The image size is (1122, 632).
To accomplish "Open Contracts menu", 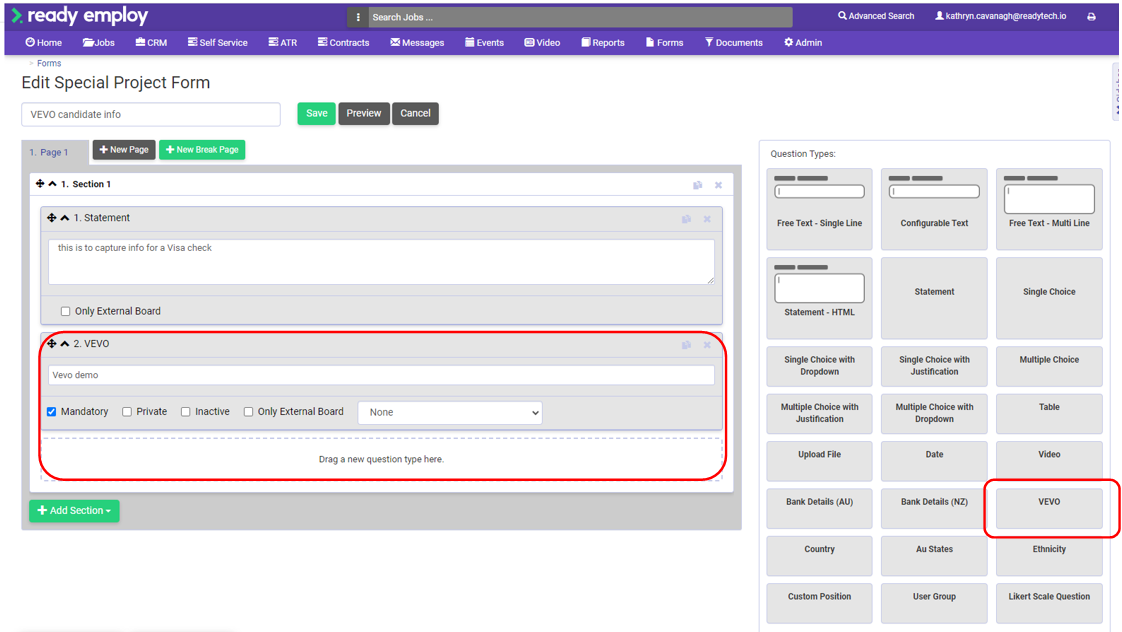I will click(343, 42).
